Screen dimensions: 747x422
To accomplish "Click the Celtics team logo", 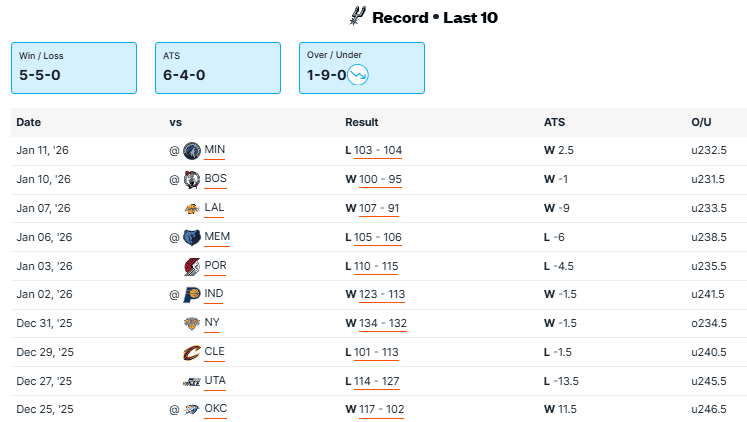I will 192,180.
